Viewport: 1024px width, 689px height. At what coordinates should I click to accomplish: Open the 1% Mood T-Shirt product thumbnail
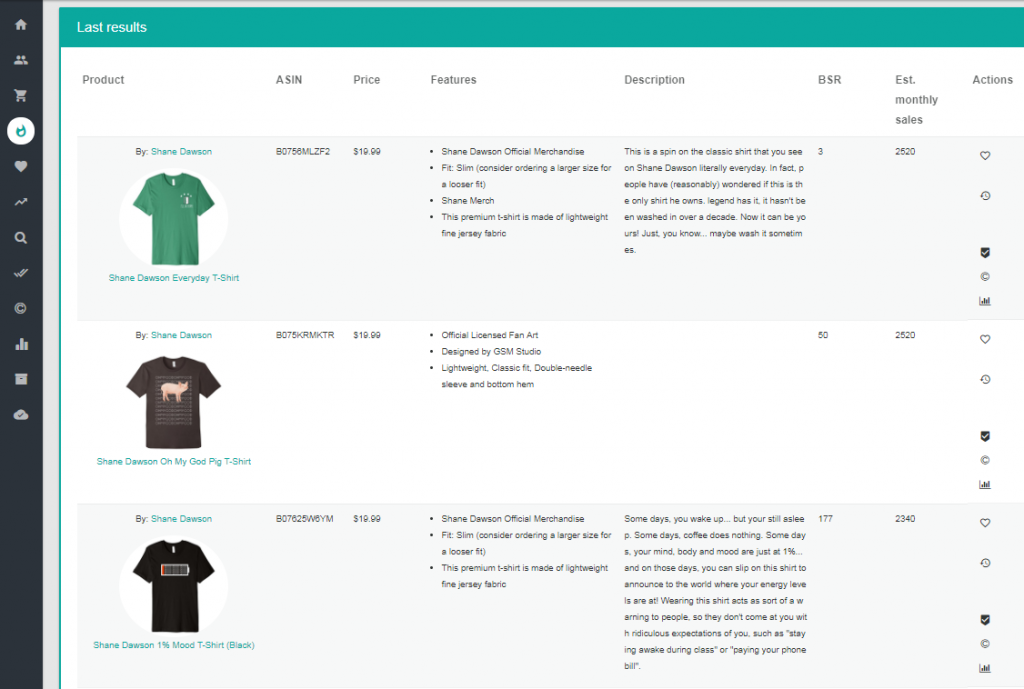173,584
